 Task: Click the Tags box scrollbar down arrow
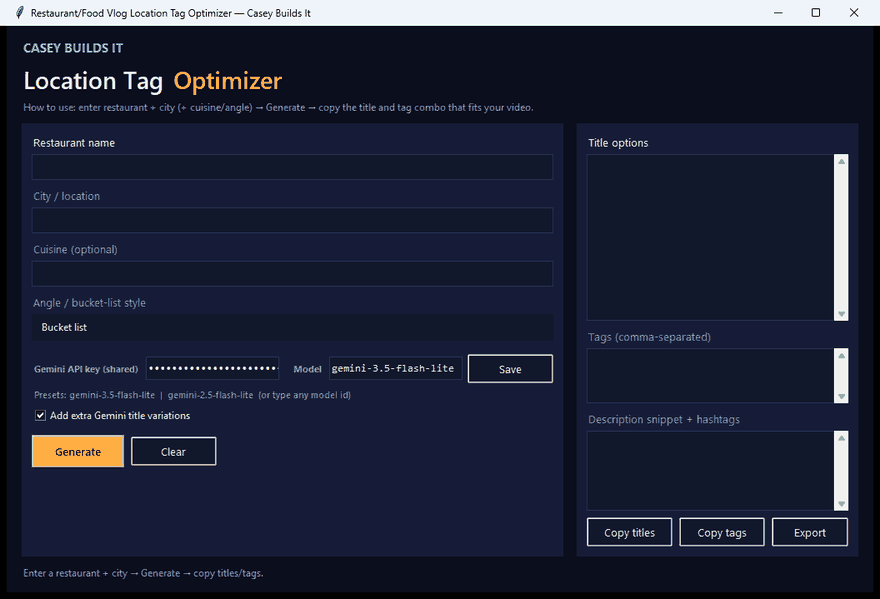[x=841, y=396]
